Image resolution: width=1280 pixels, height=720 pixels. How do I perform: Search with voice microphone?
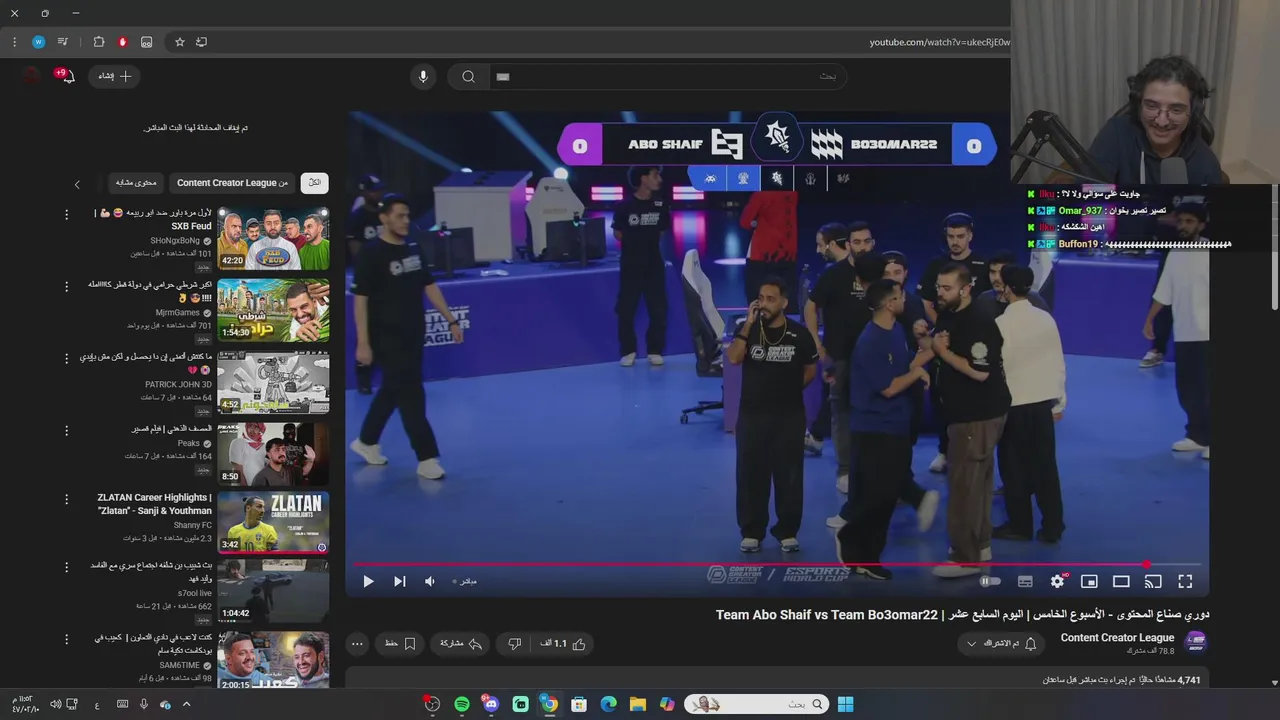pos(423,76)
